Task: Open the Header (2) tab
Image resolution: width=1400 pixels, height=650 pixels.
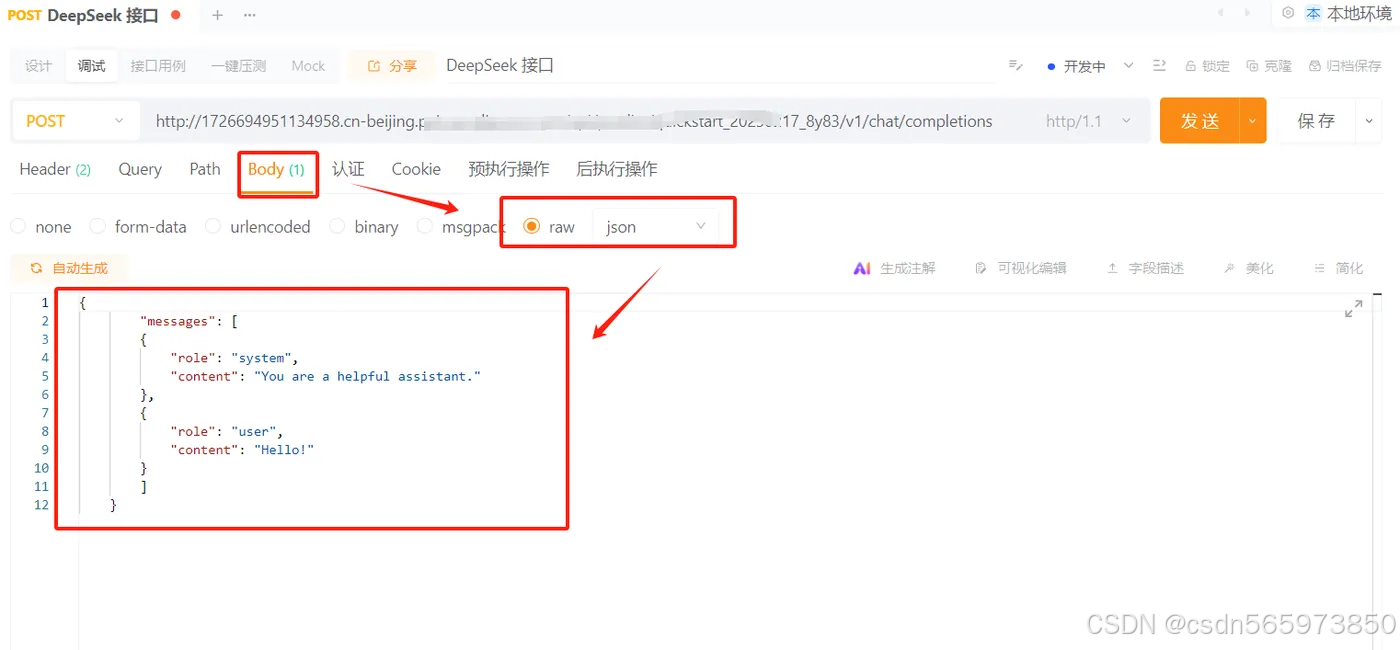Action: click(55, 170)
